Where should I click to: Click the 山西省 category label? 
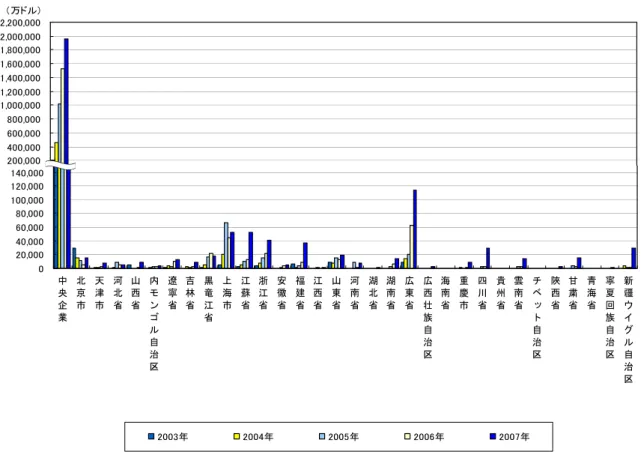click(x=136, y=293)
